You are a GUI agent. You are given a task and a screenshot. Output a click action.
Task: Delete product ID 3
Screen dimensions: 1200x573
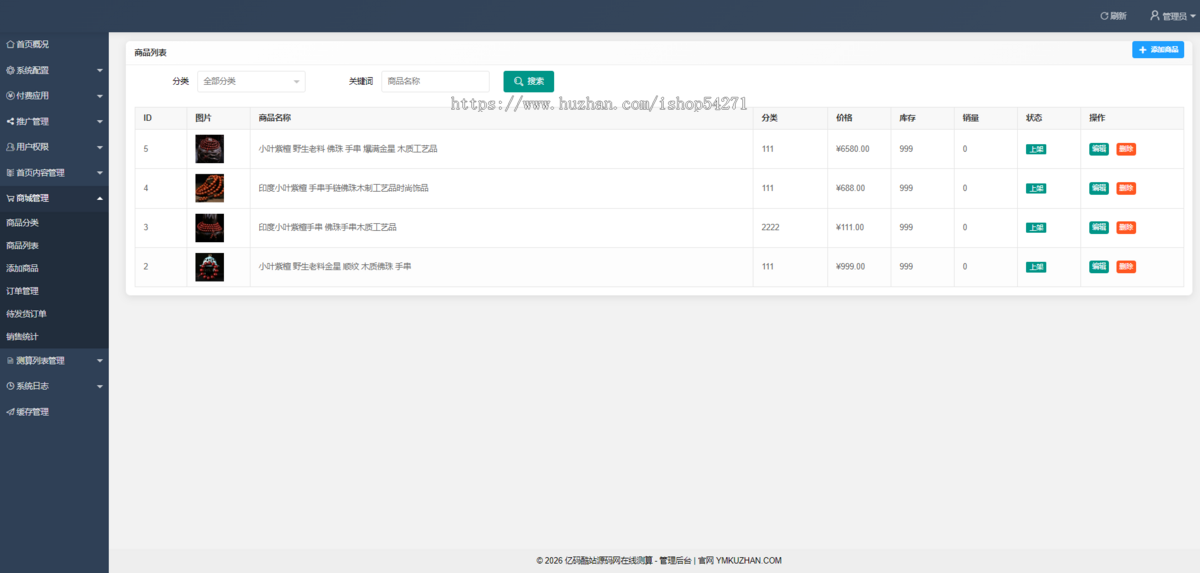(x=1126, y=227)
